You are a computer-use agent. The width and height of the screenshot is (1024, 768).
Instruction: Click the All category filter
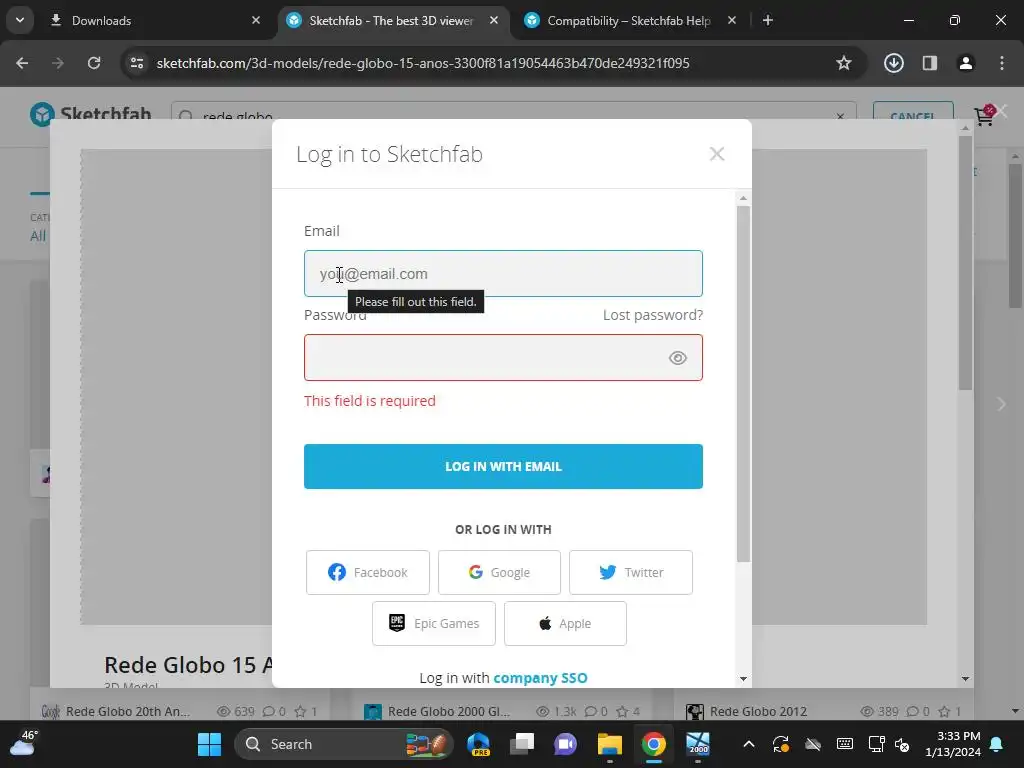[38, 236]
